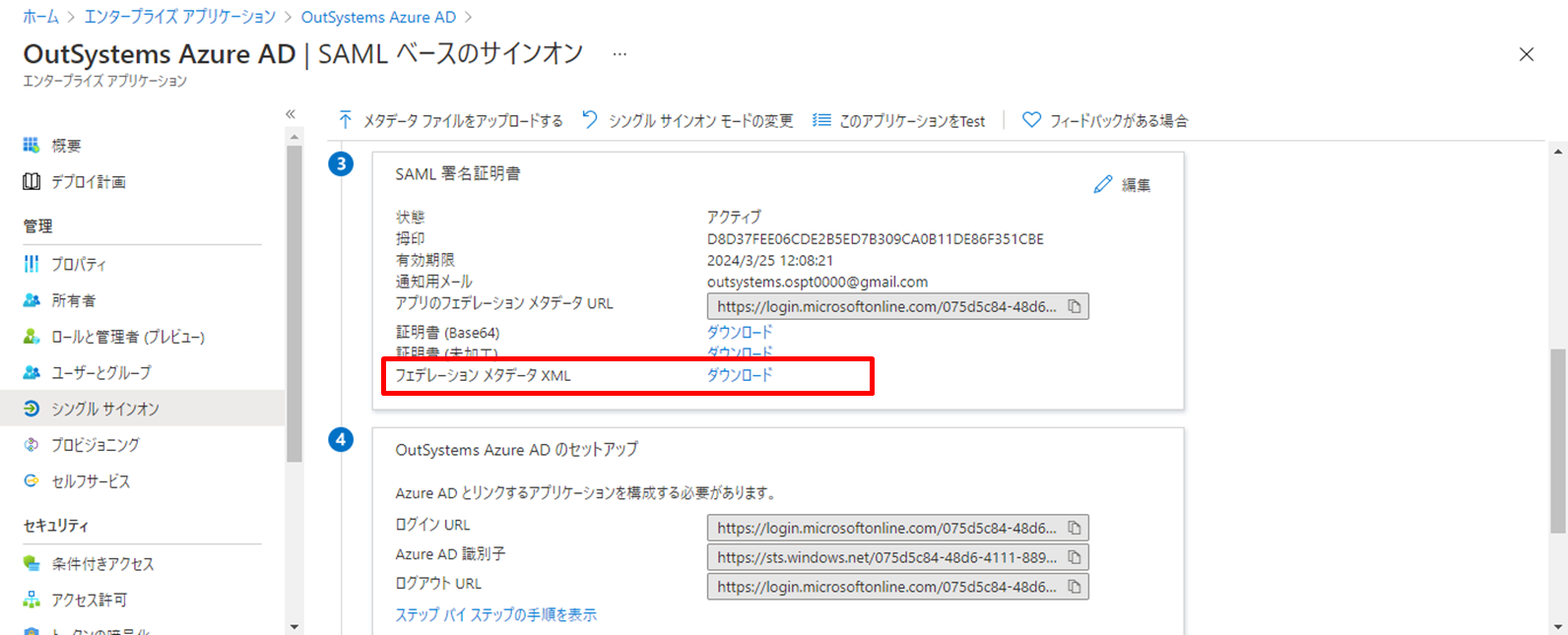Copy the app federation metadata URL
The image size is (1568, 635).
tap(1075, 307)
